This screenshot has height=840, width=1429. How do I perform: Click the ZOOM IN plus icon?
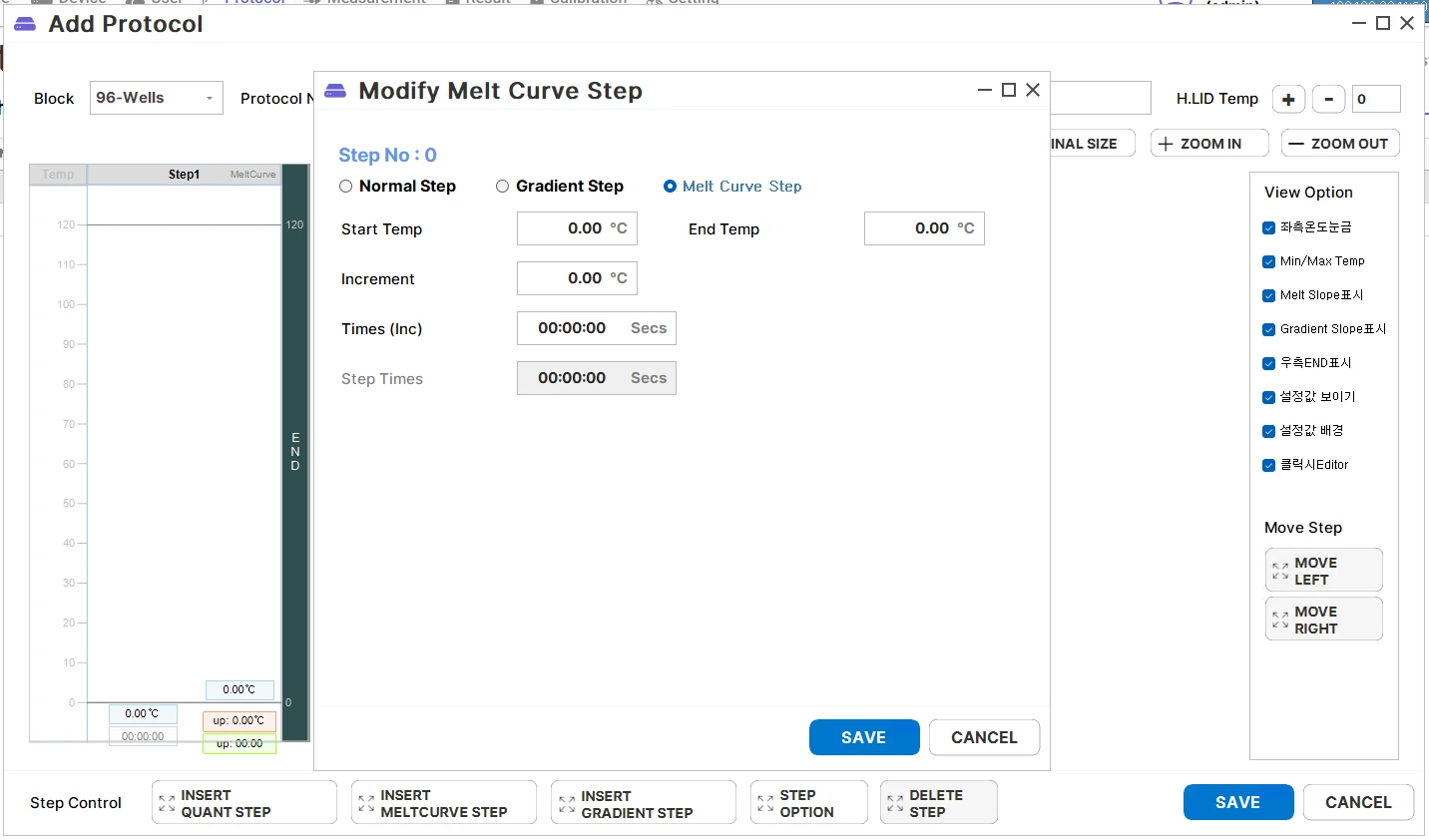(1165, 144)
